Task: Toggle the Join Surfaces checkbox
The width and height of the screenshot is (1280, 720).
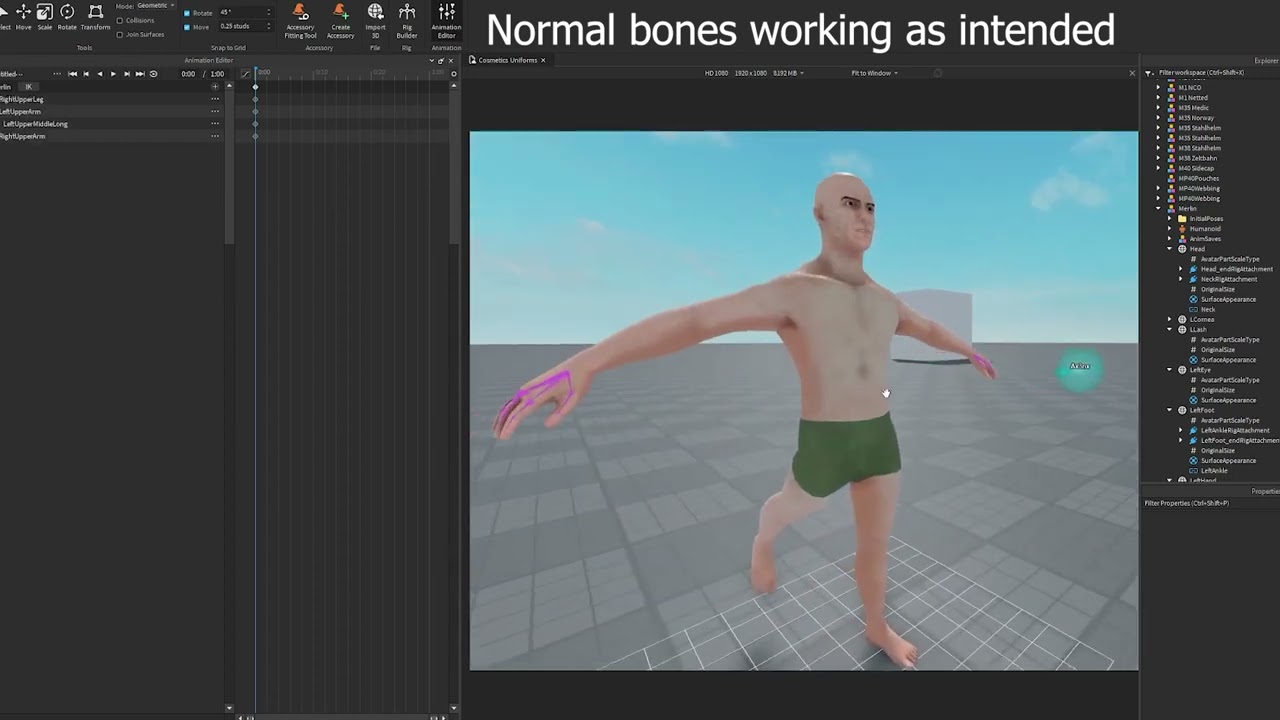Action: [x=120, y=34]
